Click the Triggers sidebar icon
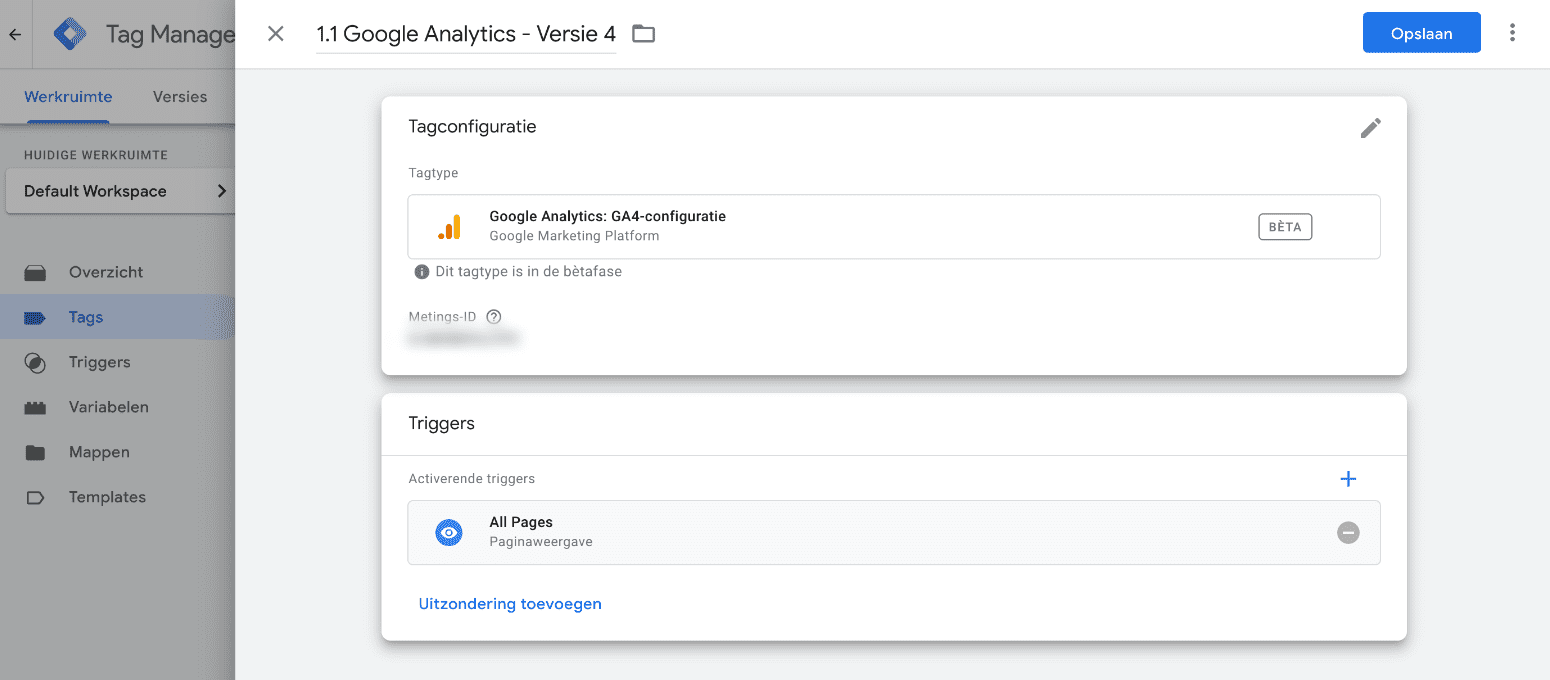Screen dimensions: 1550x680 click(35, 363)
